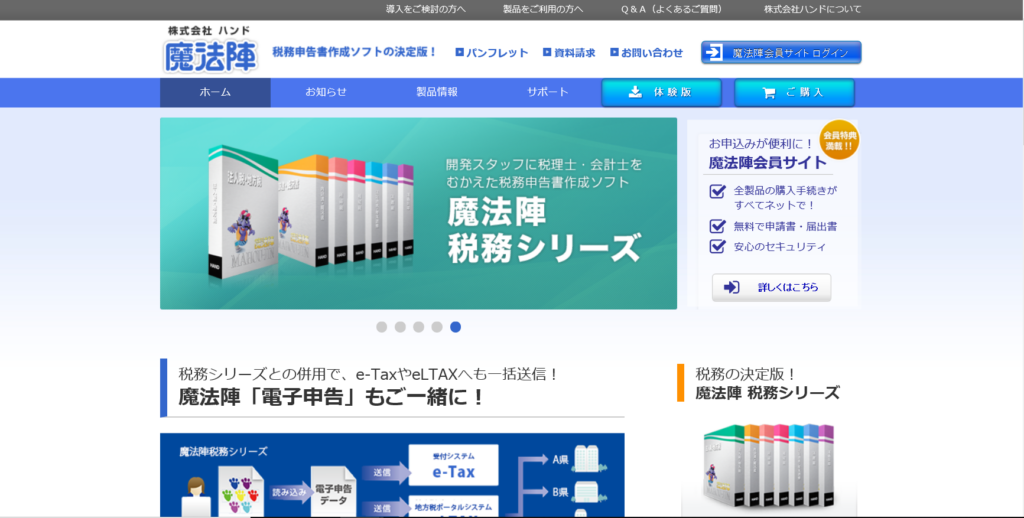This screenshot has height=518, width=1024.
Task: Click the 電子申告データ document icon
Action: point(334,493)
